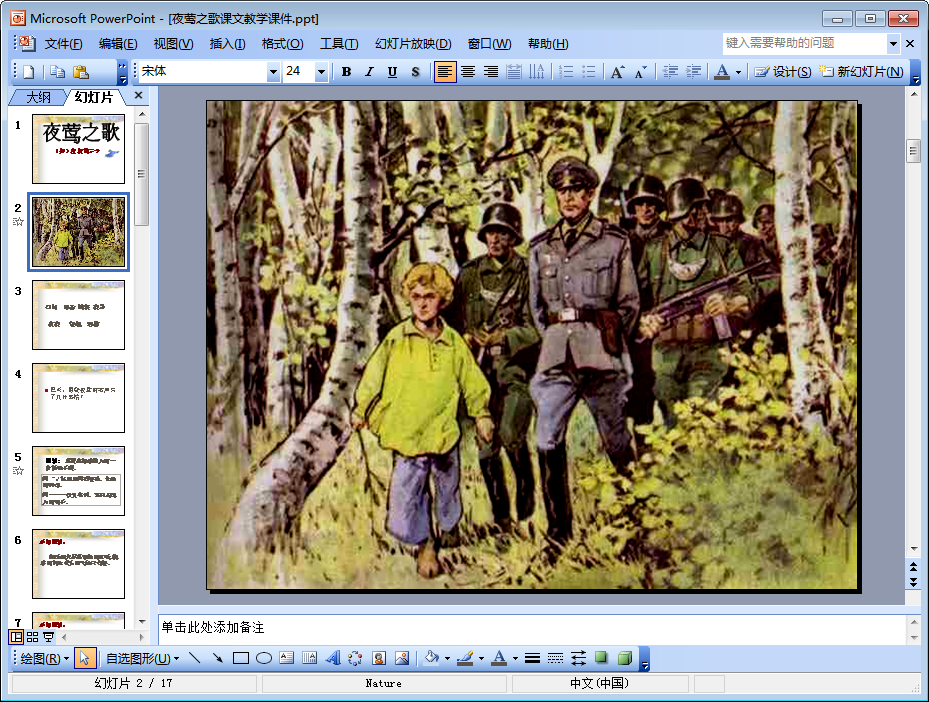The height and width of the screenshot is (702, 929).
Task: Click the change text direction icon
Action: 537,72
